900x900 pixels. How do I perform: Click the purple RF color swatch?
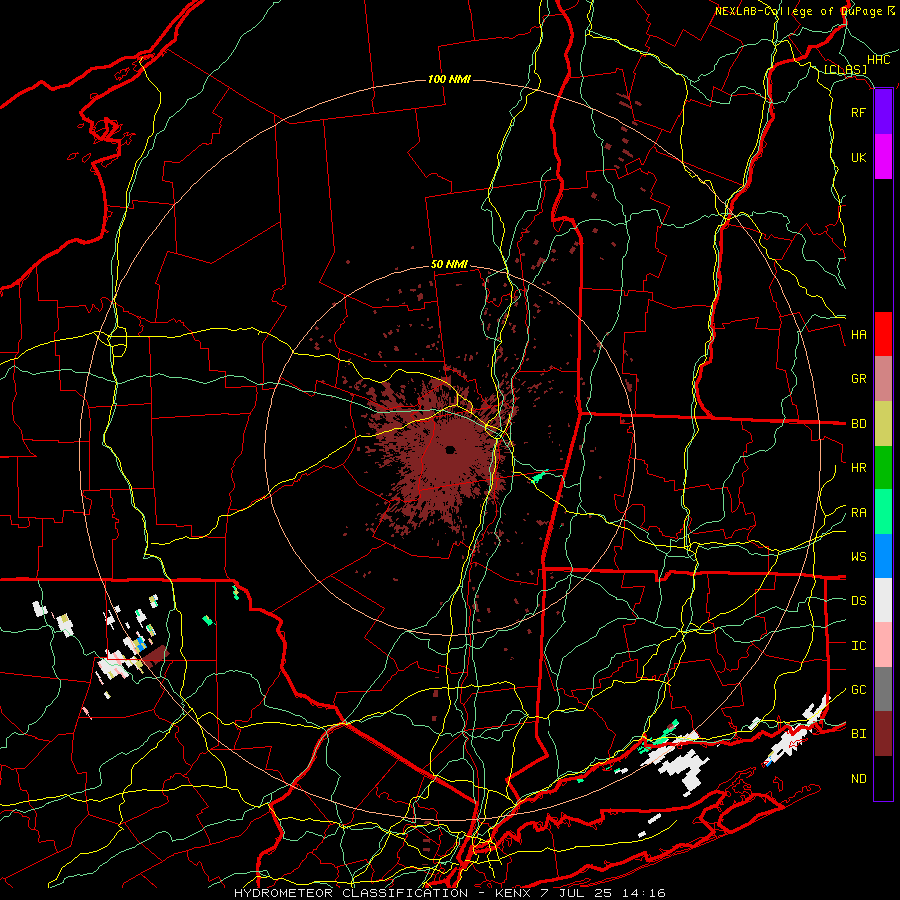(883, 112)
